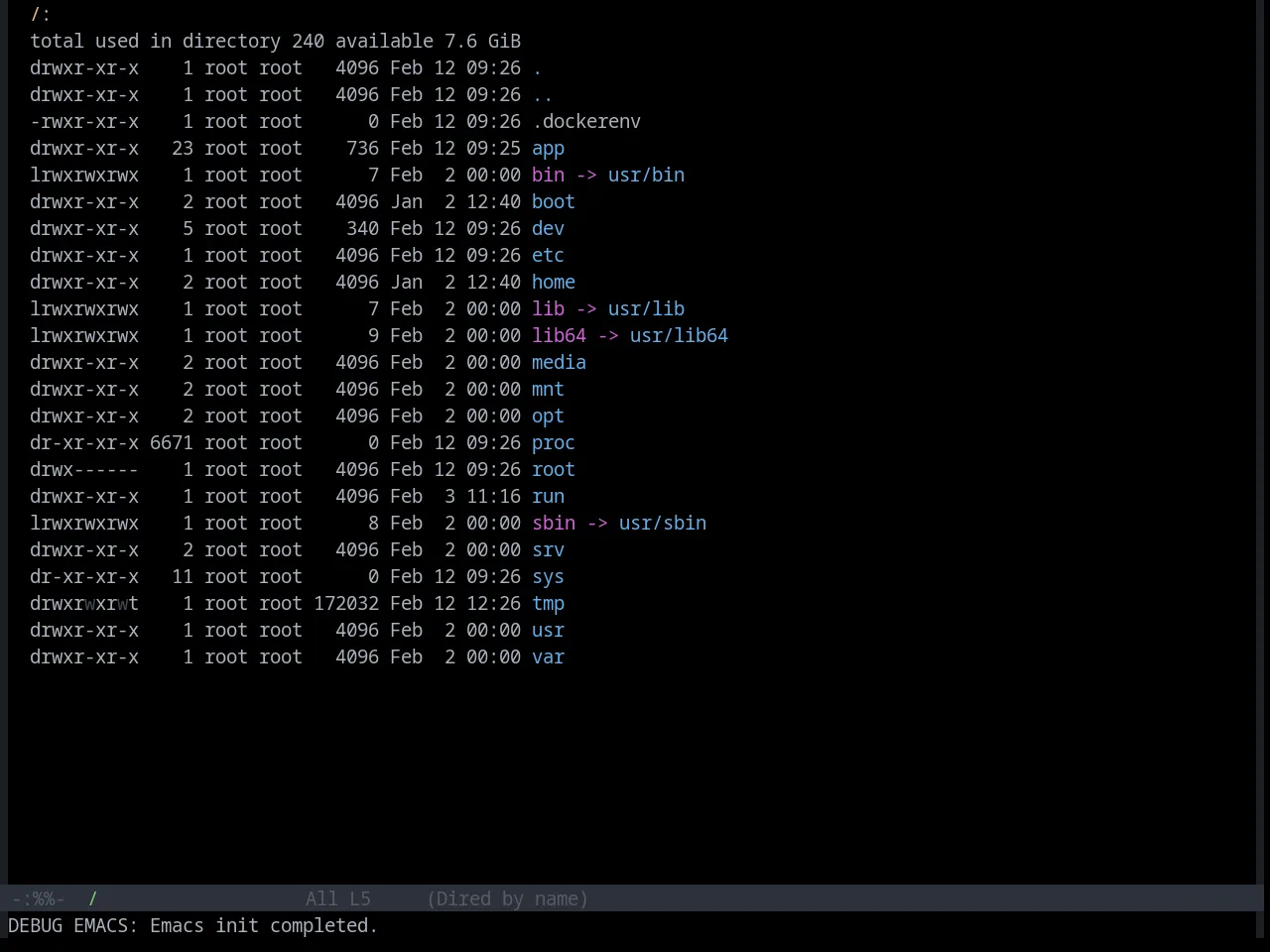Open the sys directory entry
1270x952 pixels.
pyautogui.click(x=548, y=577)
